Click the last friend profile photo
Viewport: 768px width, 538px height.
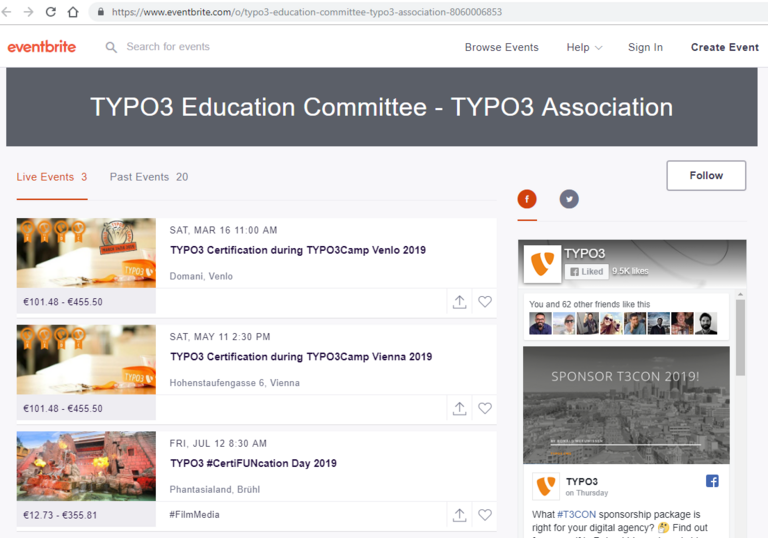pyautogui.click(x=706, y=323)
